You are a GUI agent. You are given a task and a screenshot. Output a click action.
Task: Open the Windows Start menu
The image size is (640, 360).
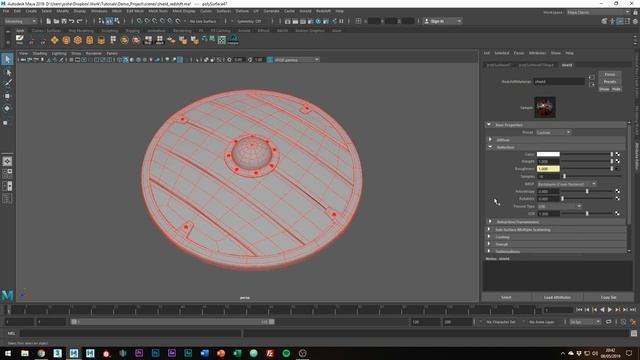[8, 353]
